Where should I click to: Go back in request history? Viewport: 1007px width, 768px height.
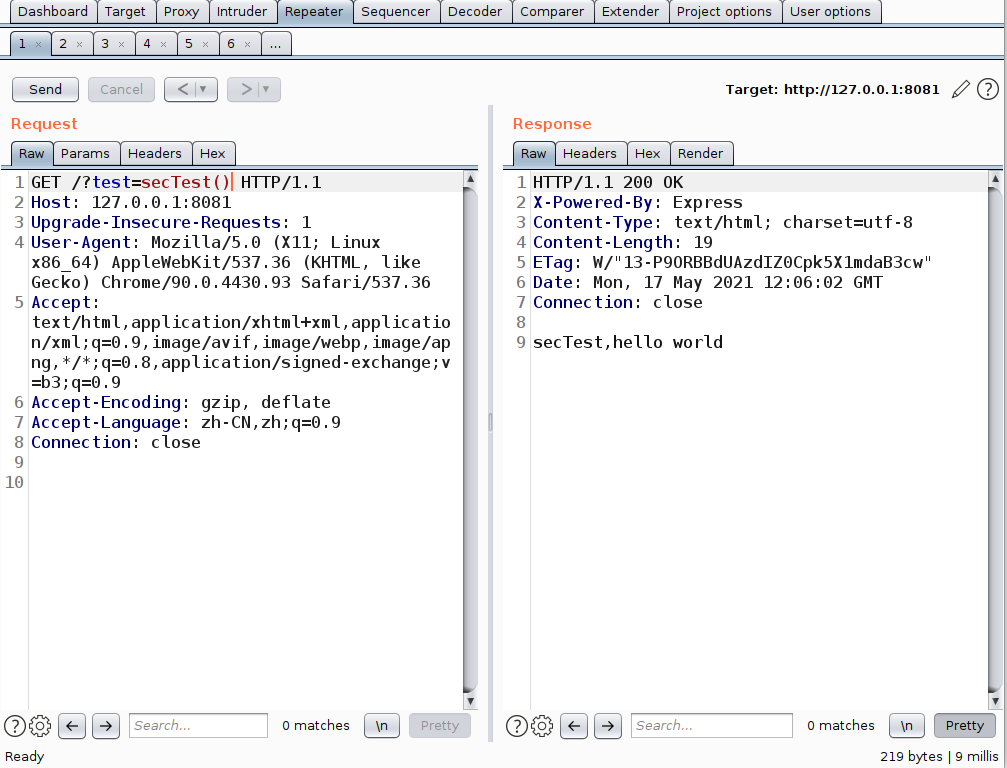point(182,89)
